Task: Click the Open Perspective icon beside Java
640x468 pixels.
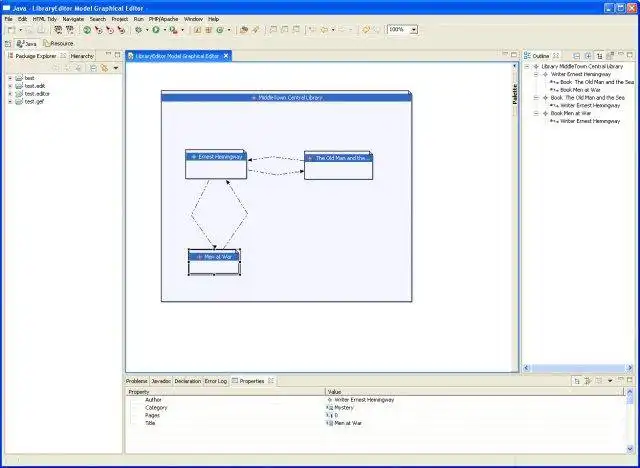Action: [8, 44]
